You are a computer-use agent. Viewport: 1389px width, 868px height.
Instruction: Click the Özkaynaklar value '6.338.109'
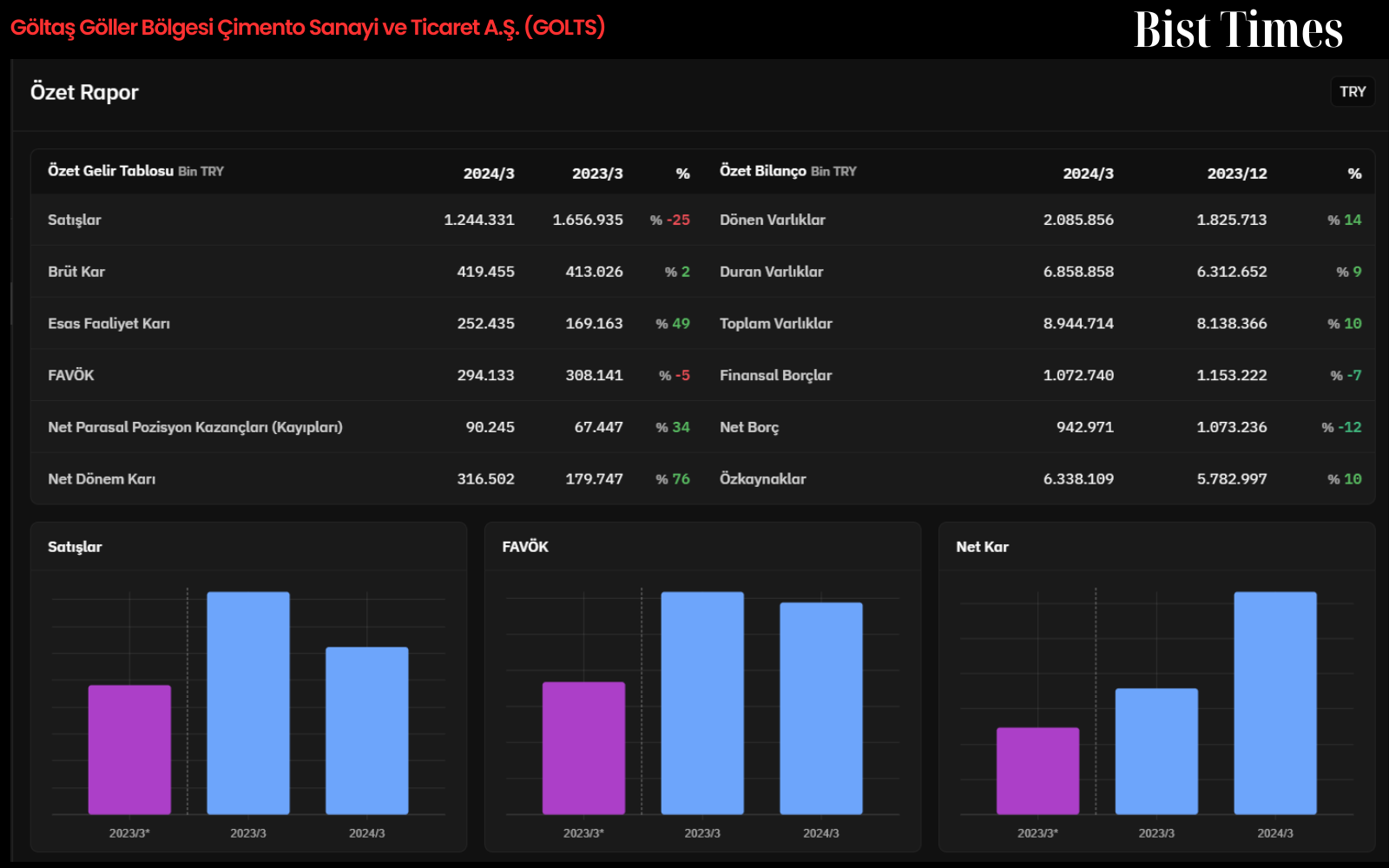pyautogui.click(x=1078, y=479)
